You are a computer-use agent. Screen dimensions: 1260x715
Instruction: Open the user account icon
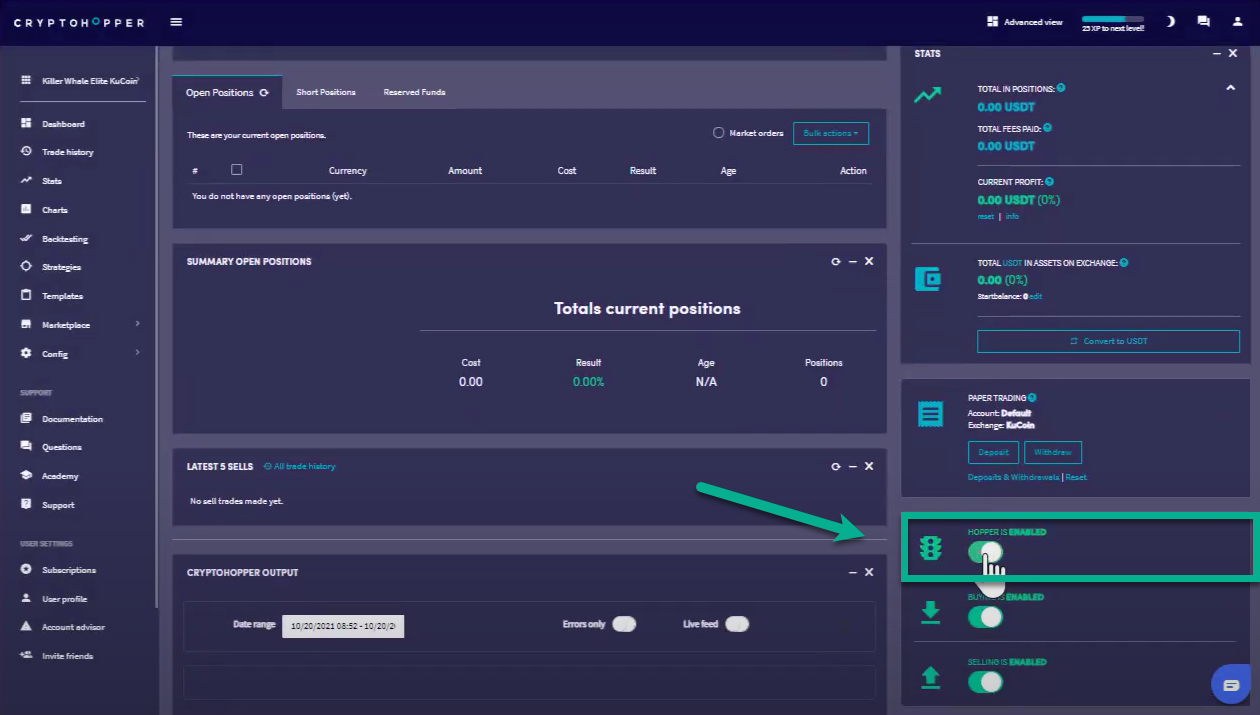pos(1237,21)
